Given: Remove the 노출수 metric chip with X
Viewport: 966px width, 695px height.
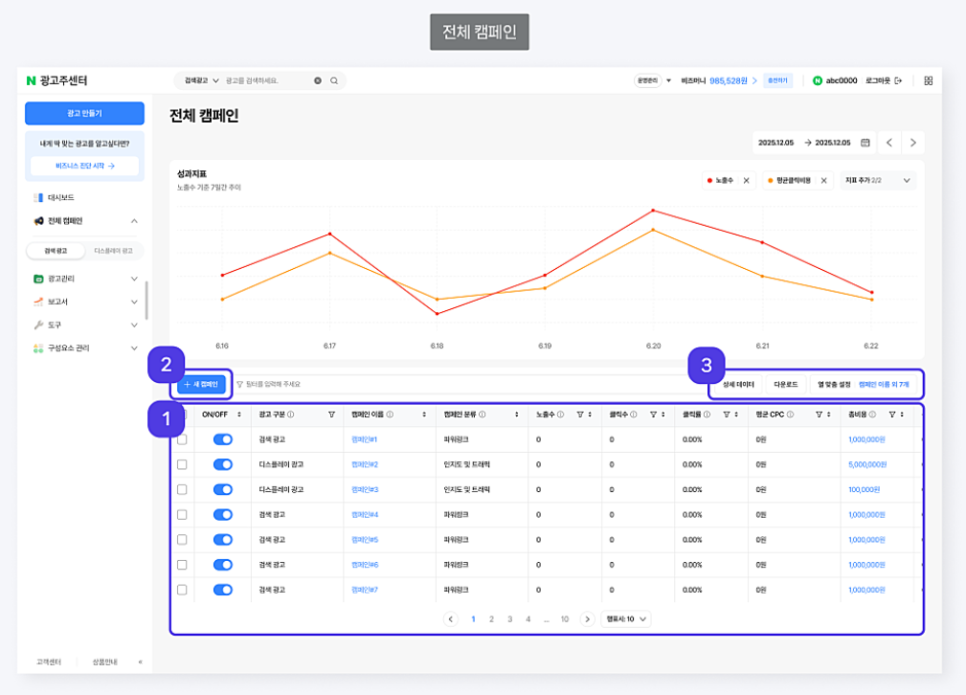Looking at the screenshot, I should tap(747, 181).
